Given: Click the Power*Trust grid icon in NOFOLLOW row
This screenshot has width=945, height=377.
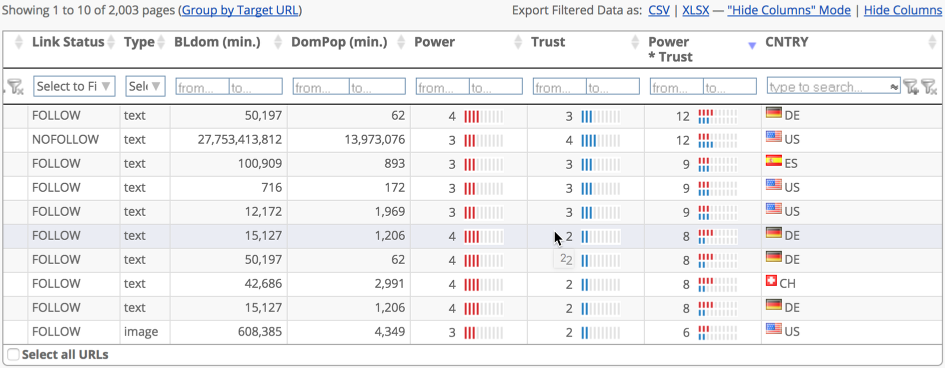Looking at the screenshot, I should point(717,140).
